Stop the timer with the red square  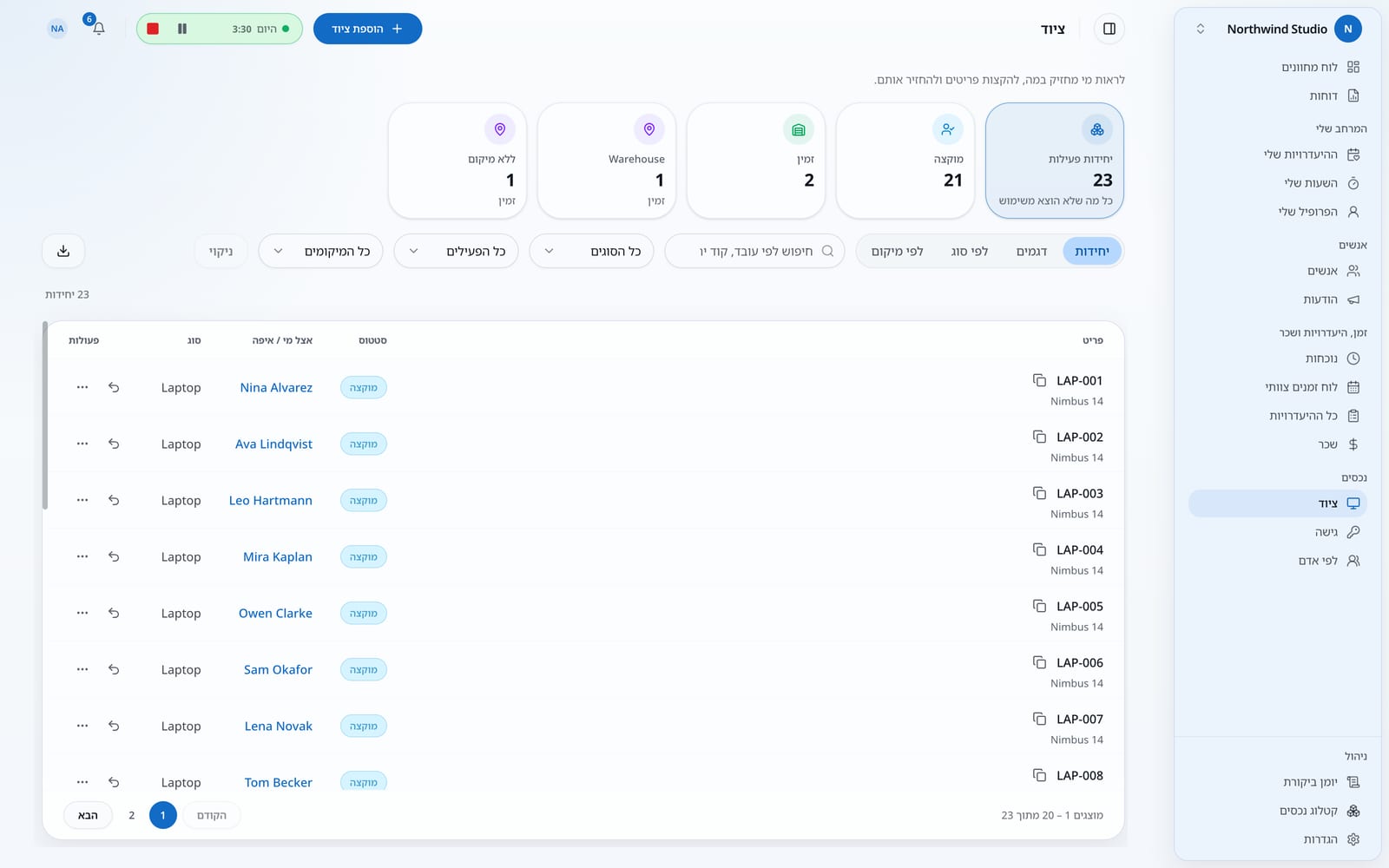click(x=153, y=29)
